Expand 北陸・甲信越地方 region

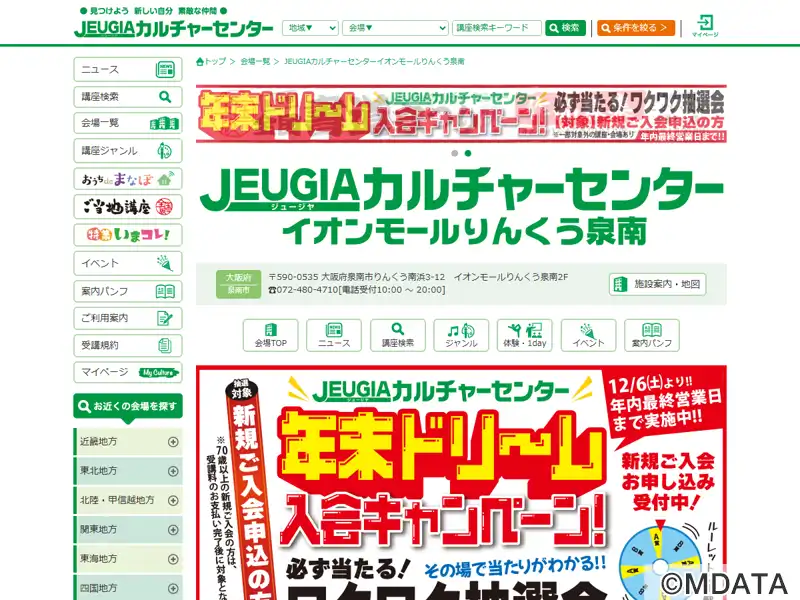pos(128,501)
